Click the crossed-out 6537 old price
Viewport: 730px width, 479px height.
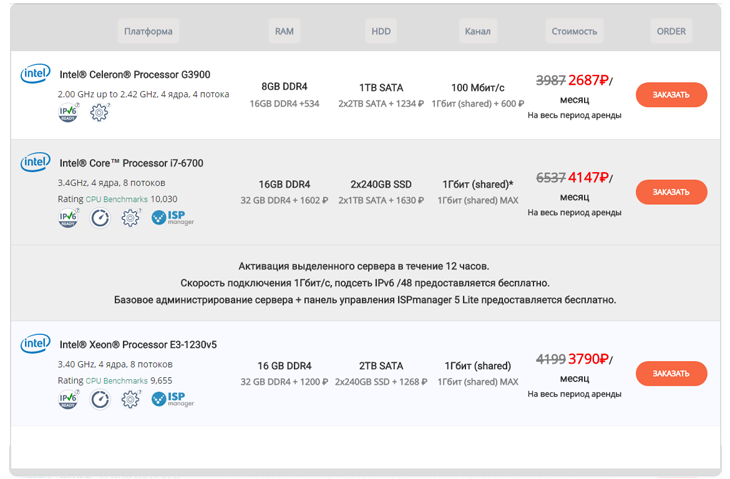[551, 177]
